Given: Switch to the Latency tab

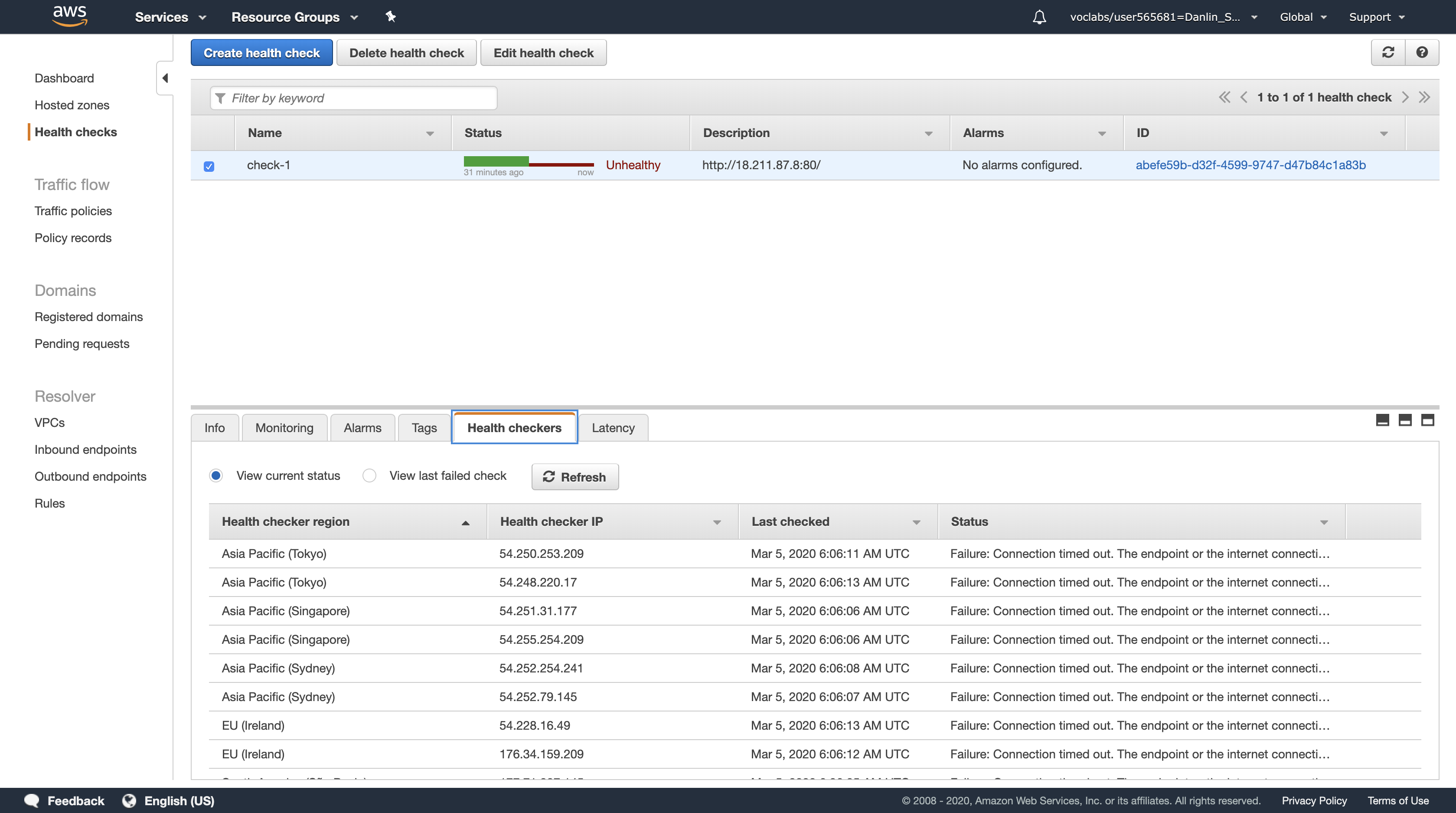Looking at the screenshot, I should coord(613,428).
